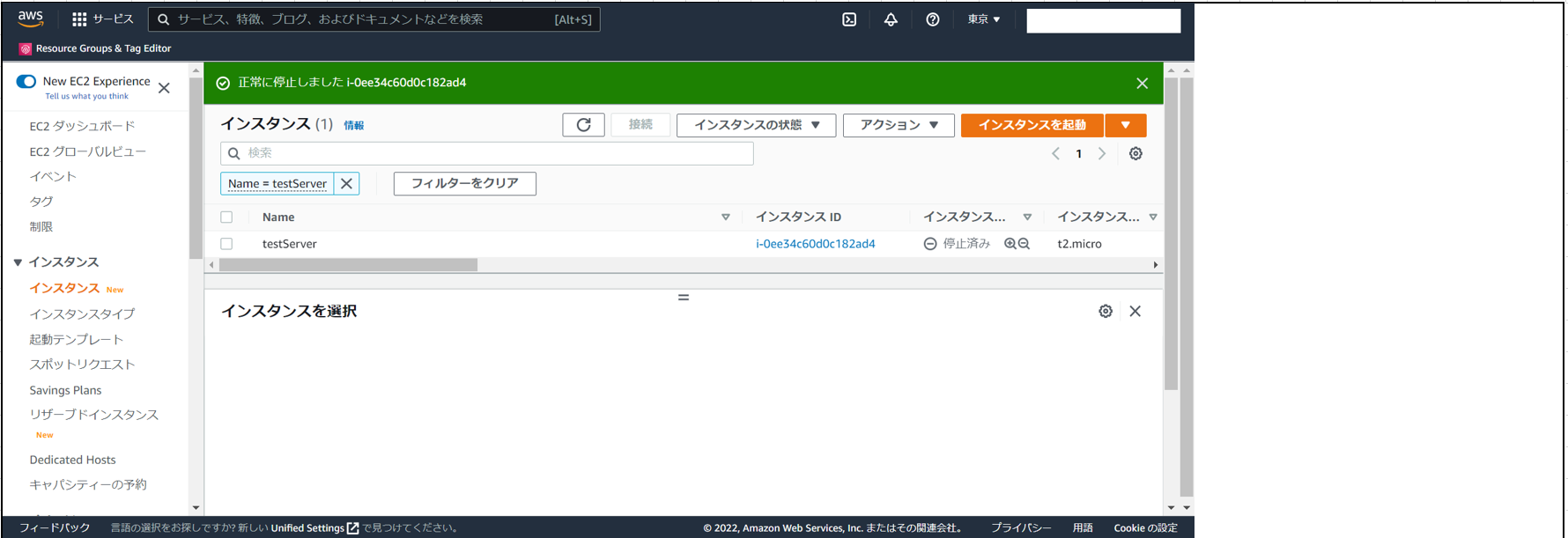The width and height of the screenshot is (1568, 538).
Task: Open the help question mark icon
Action: pyautogui.click(x=932, y=19)
